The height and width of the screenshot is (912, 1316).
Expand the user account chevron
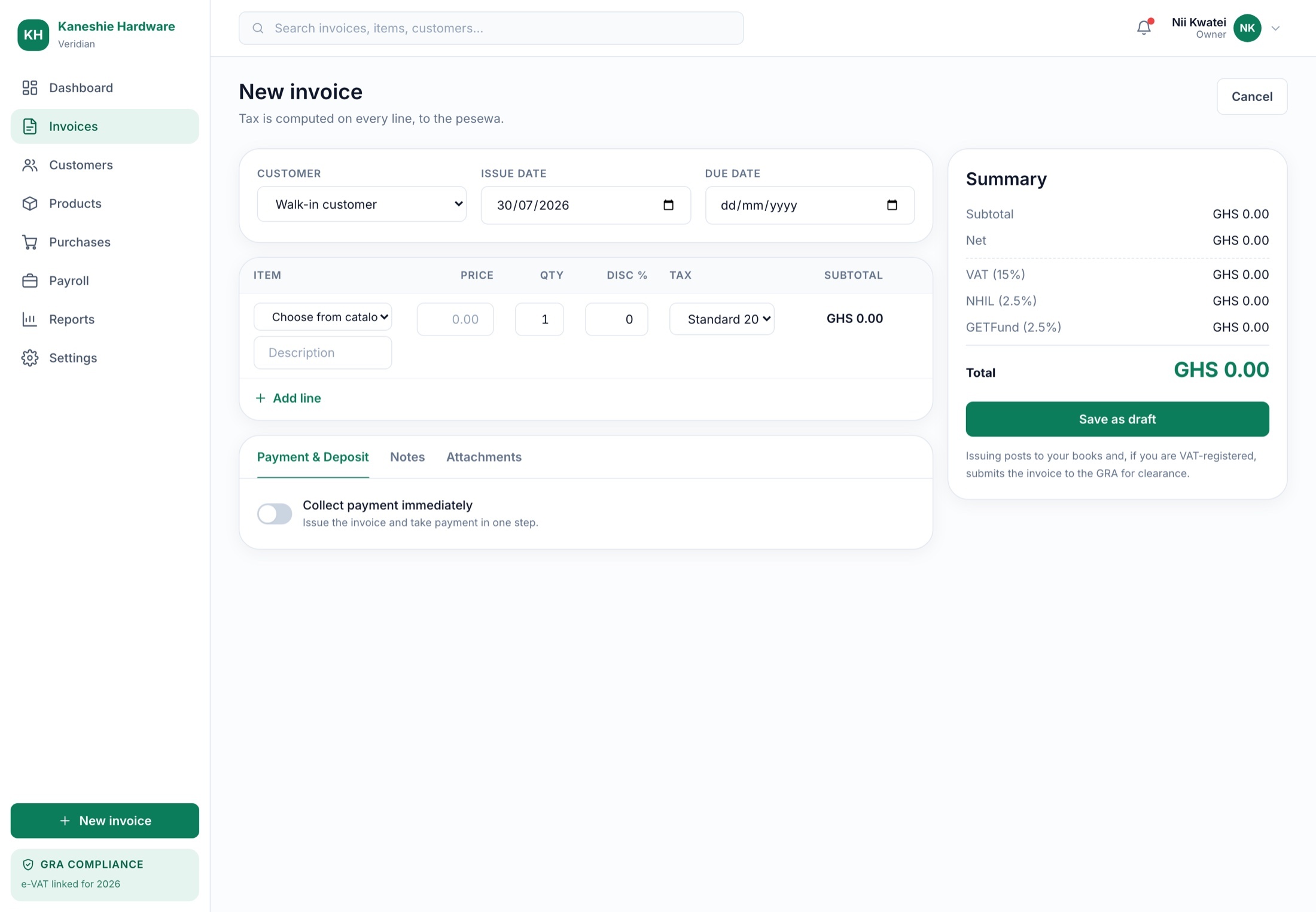coord(1275,28)
